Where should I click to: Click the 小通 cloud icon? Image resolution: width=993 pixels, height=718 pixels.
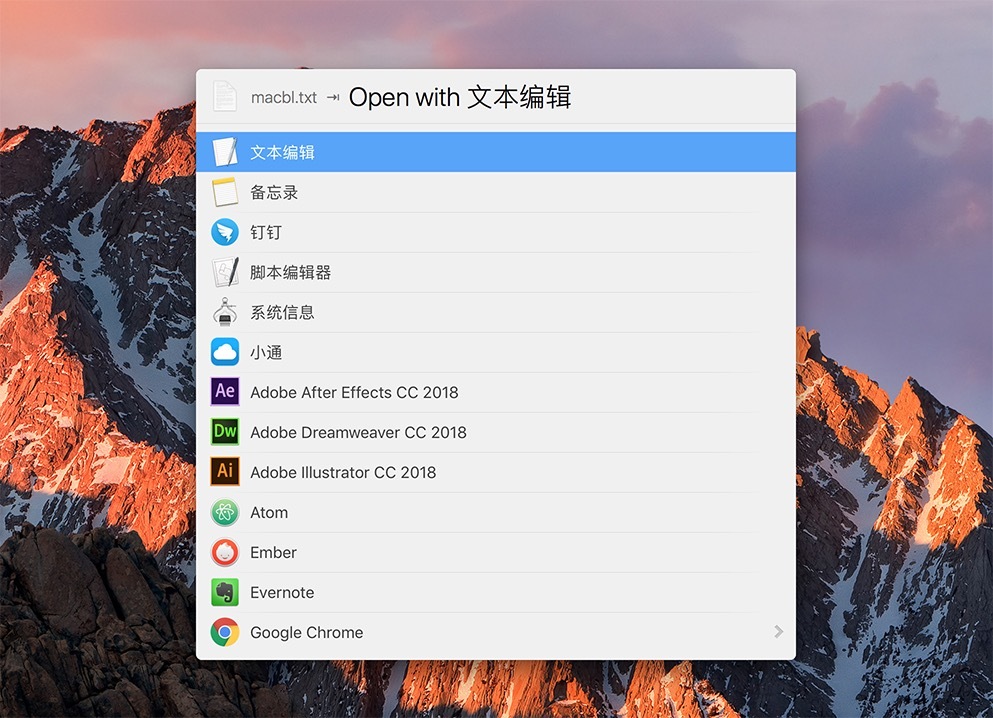pos(225,352)
